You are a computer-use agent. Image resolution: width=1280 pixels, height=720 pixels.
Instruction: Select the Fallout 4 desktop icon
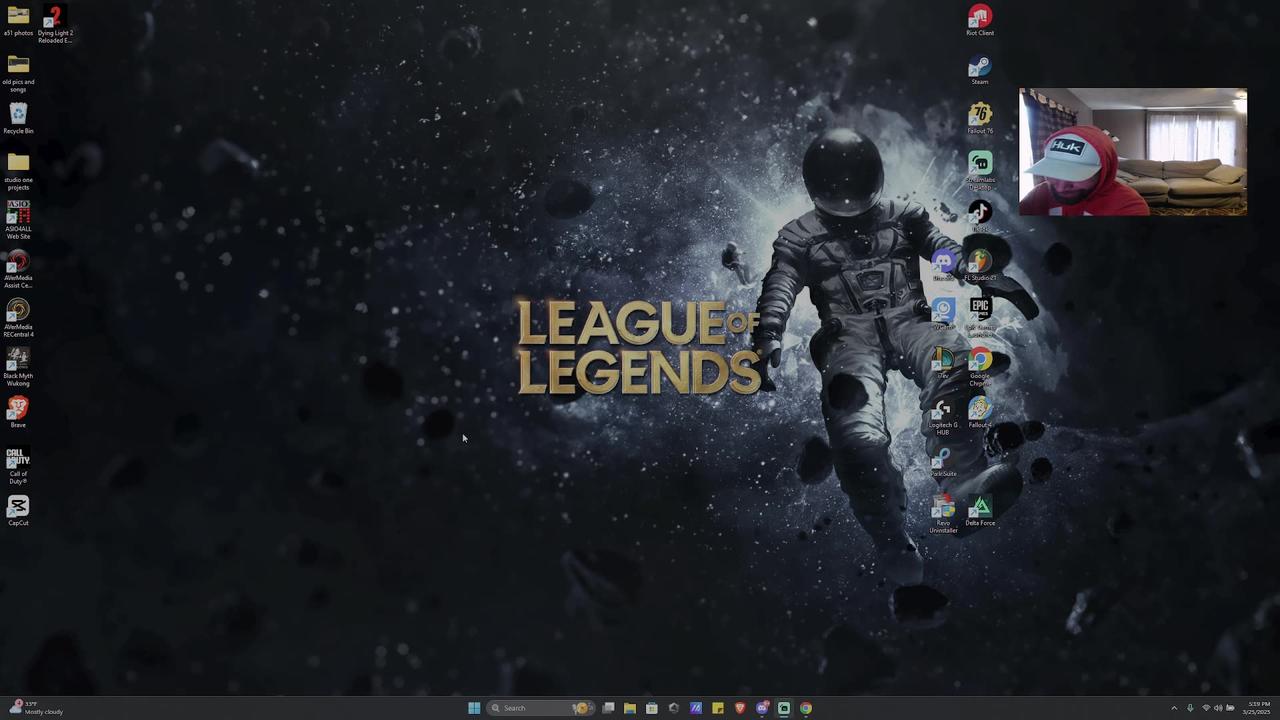point(980,413)
